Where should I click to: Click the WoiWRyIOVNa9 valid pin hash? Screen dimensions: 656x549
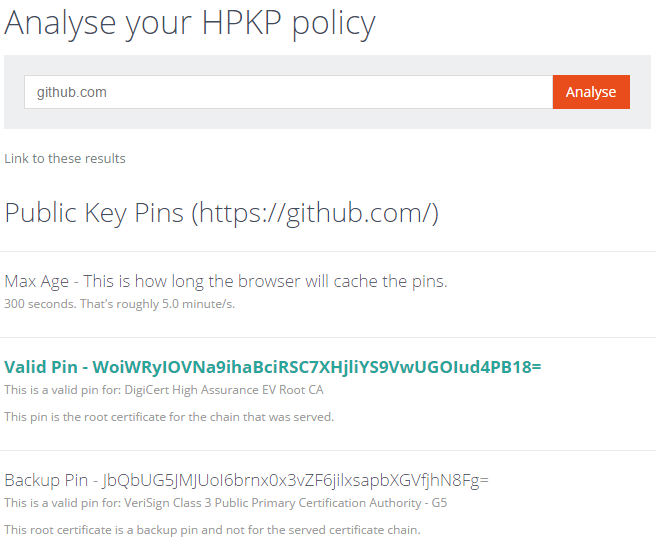tap(317, 367)
